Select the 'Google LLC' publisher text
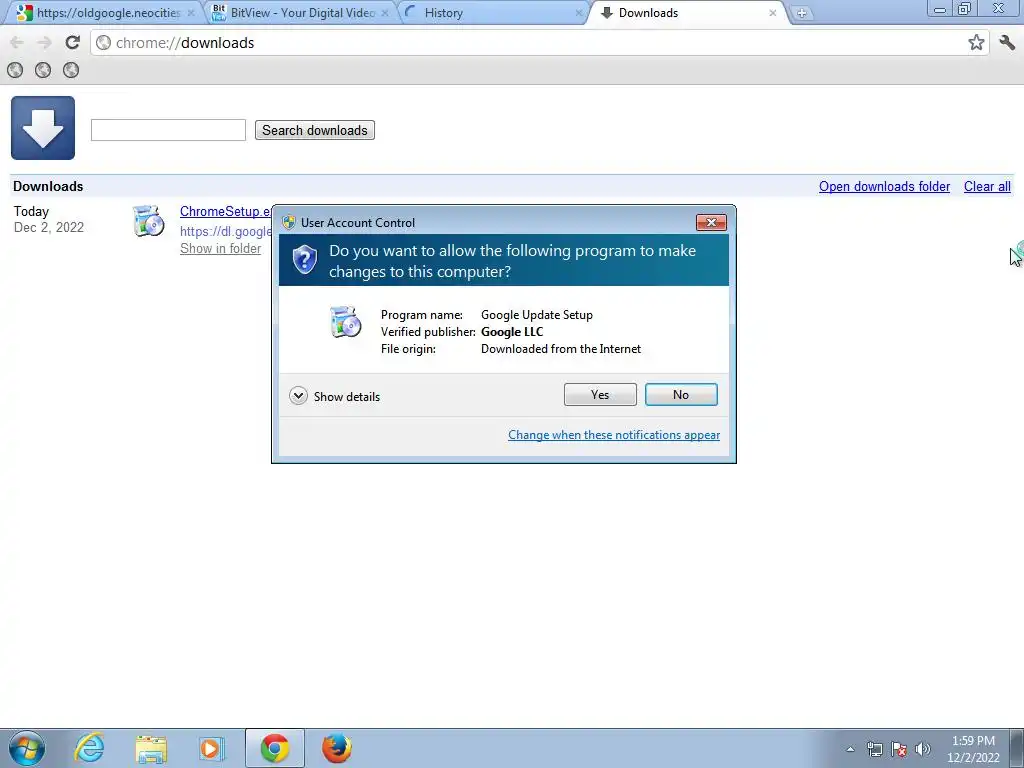The image size is (1024, 768). (x=512, y=332)
